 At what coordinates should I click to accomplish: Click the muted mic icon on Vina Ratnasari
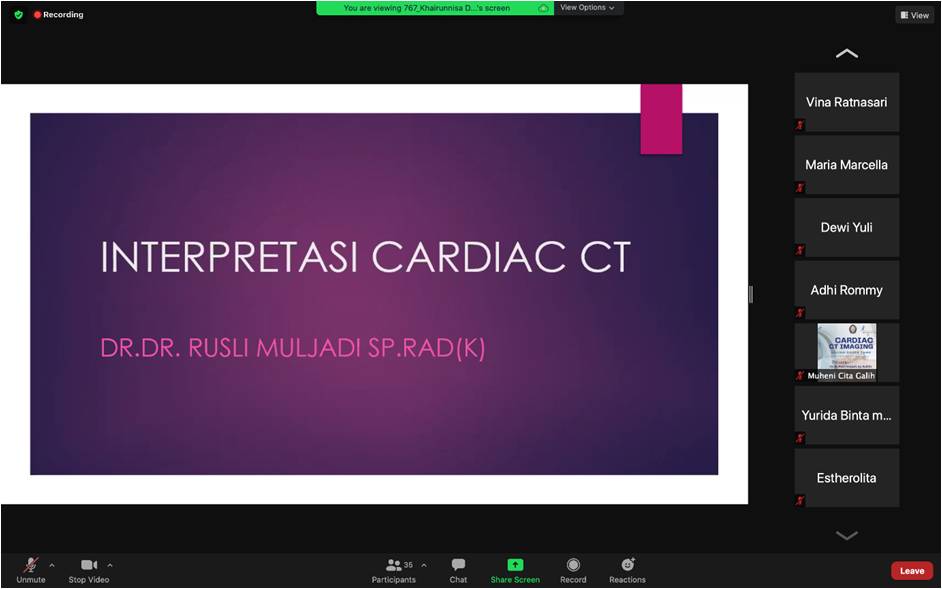800,125
